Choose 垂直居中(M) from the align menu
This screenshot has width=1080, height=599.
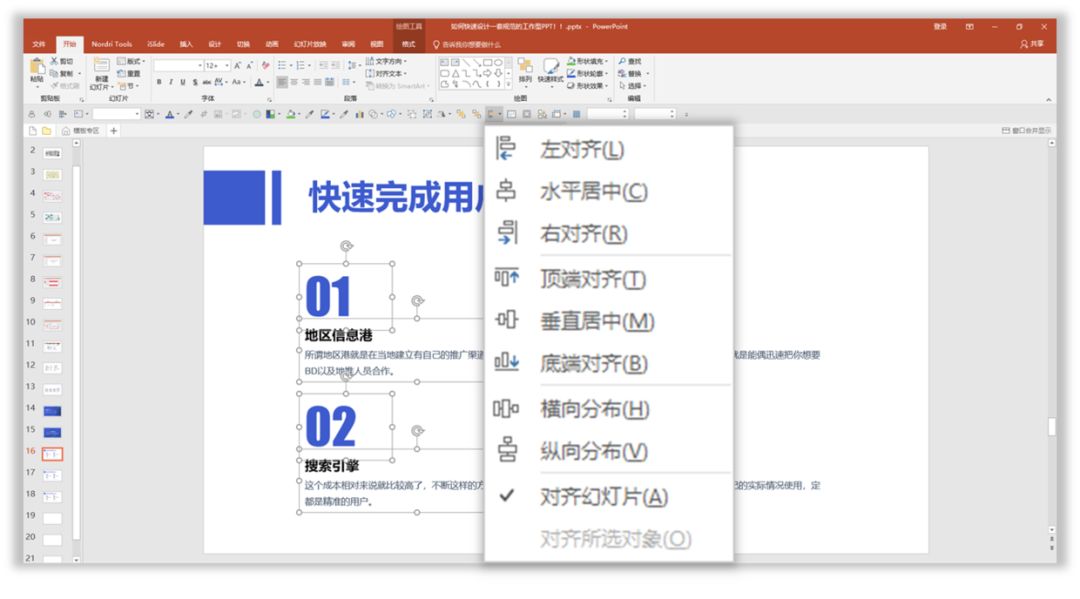click(609, 321)
